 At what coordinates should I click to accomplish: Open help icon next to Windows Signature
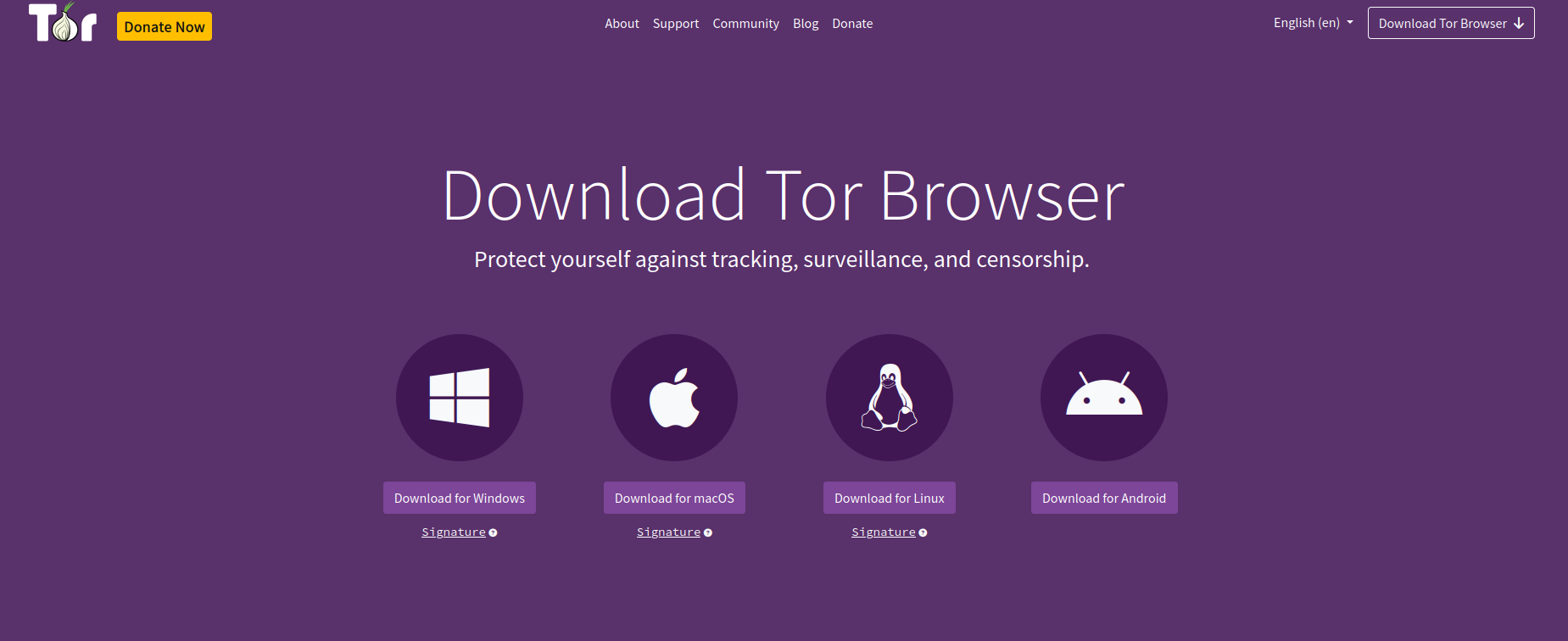point(493,532)
